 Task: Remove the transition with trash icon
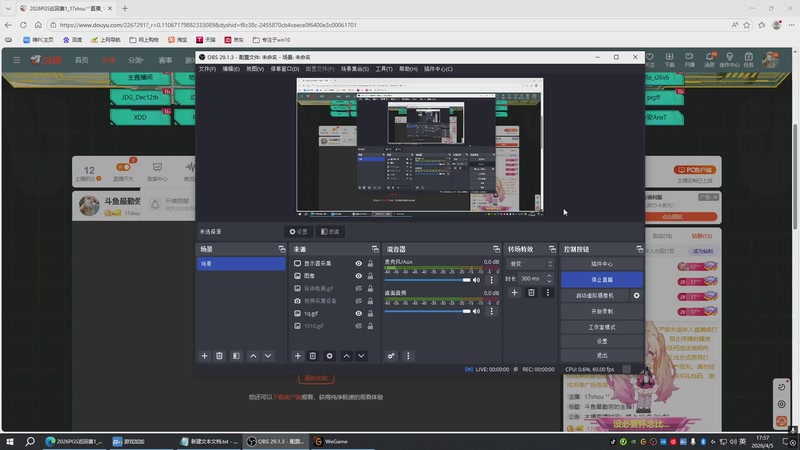tap(531, 292)
